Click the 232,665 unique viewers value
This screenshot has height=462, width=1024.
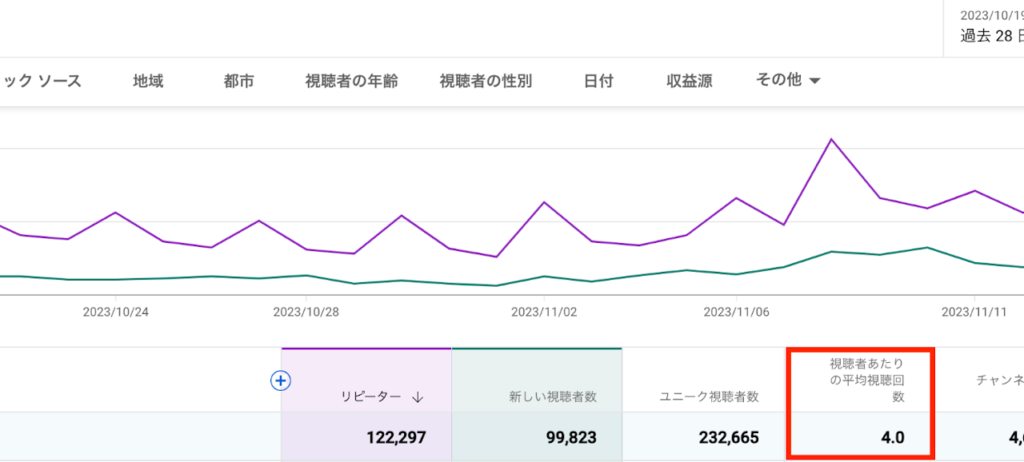725,437
